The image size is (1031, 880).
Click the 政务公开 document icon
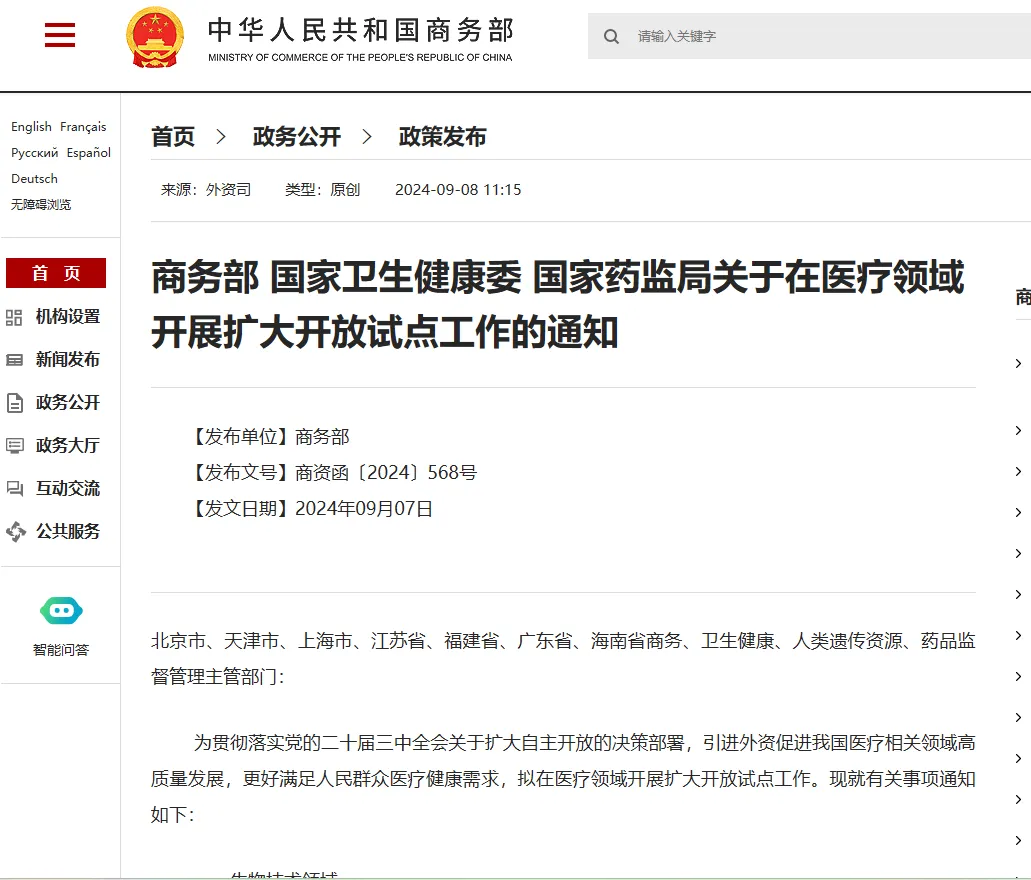click(x=17, y=402)
